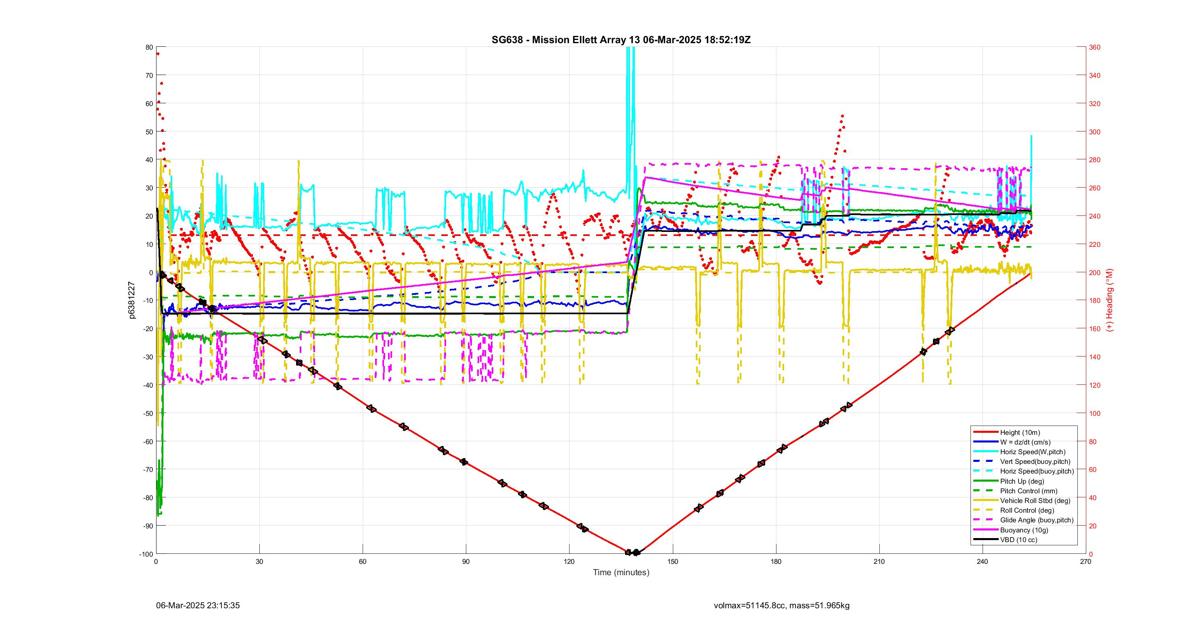This screenshot has width=1200, height=622.
Task: Select the 'VBD (10 cc)' legend entry
Action: pos(1005,540)
